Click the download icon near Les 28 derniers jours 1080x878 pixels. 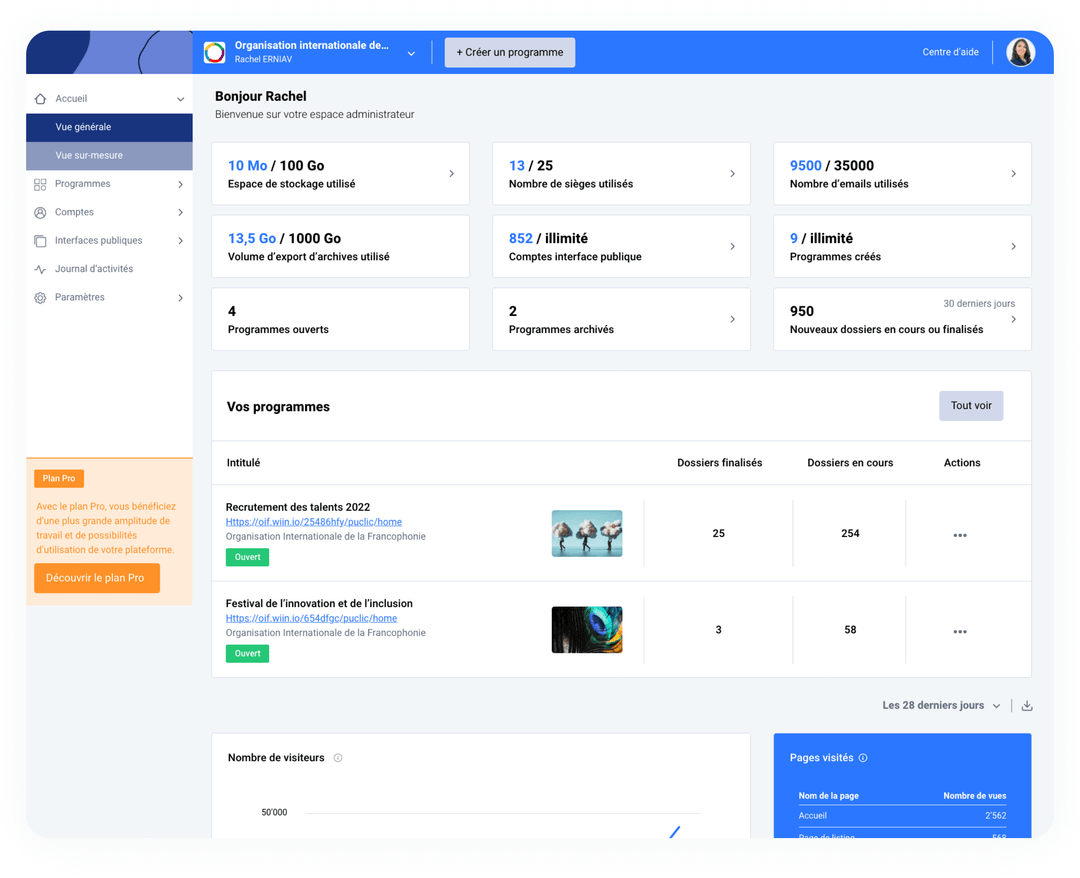point(1026,705)
